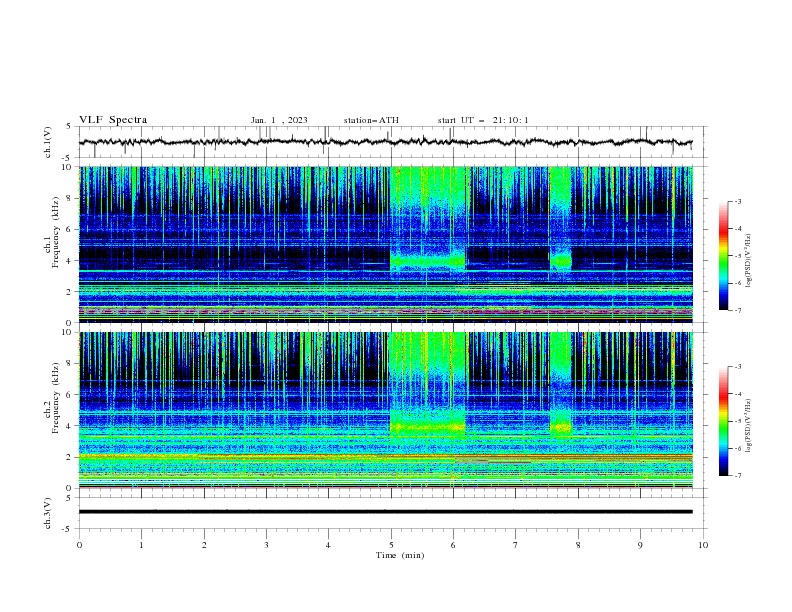Click the ch.2 colorbar "log(PSD)(V²/Hz)" label

(748, 425)
